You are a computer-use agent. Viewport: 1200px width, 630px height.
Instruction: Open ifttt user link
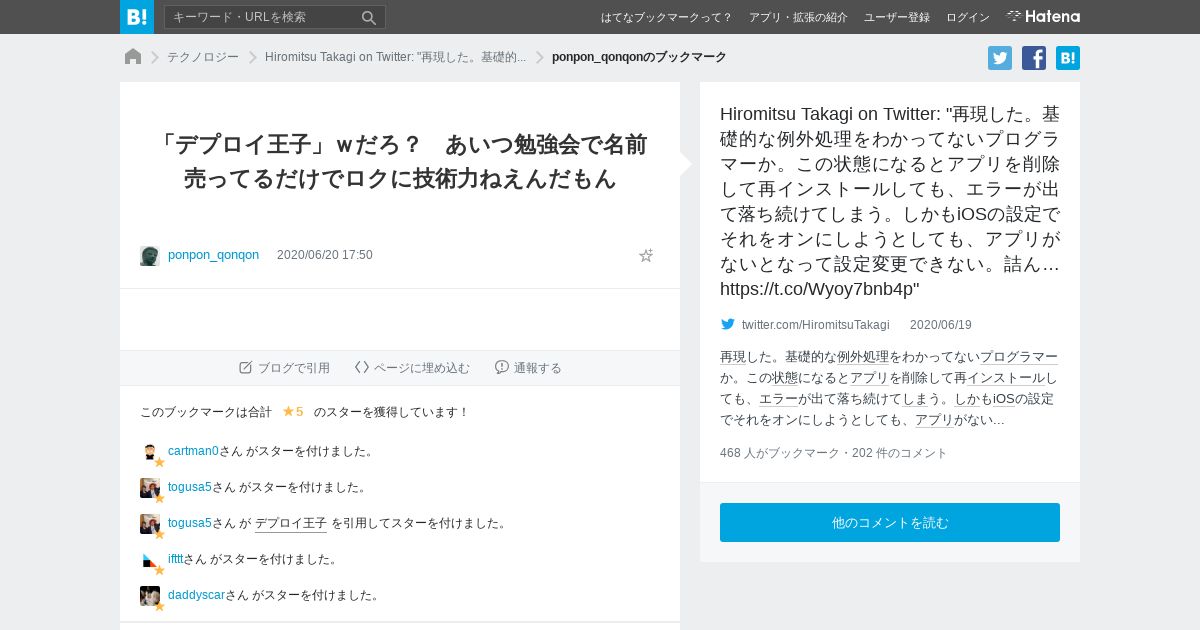click(x=176, y=559)
